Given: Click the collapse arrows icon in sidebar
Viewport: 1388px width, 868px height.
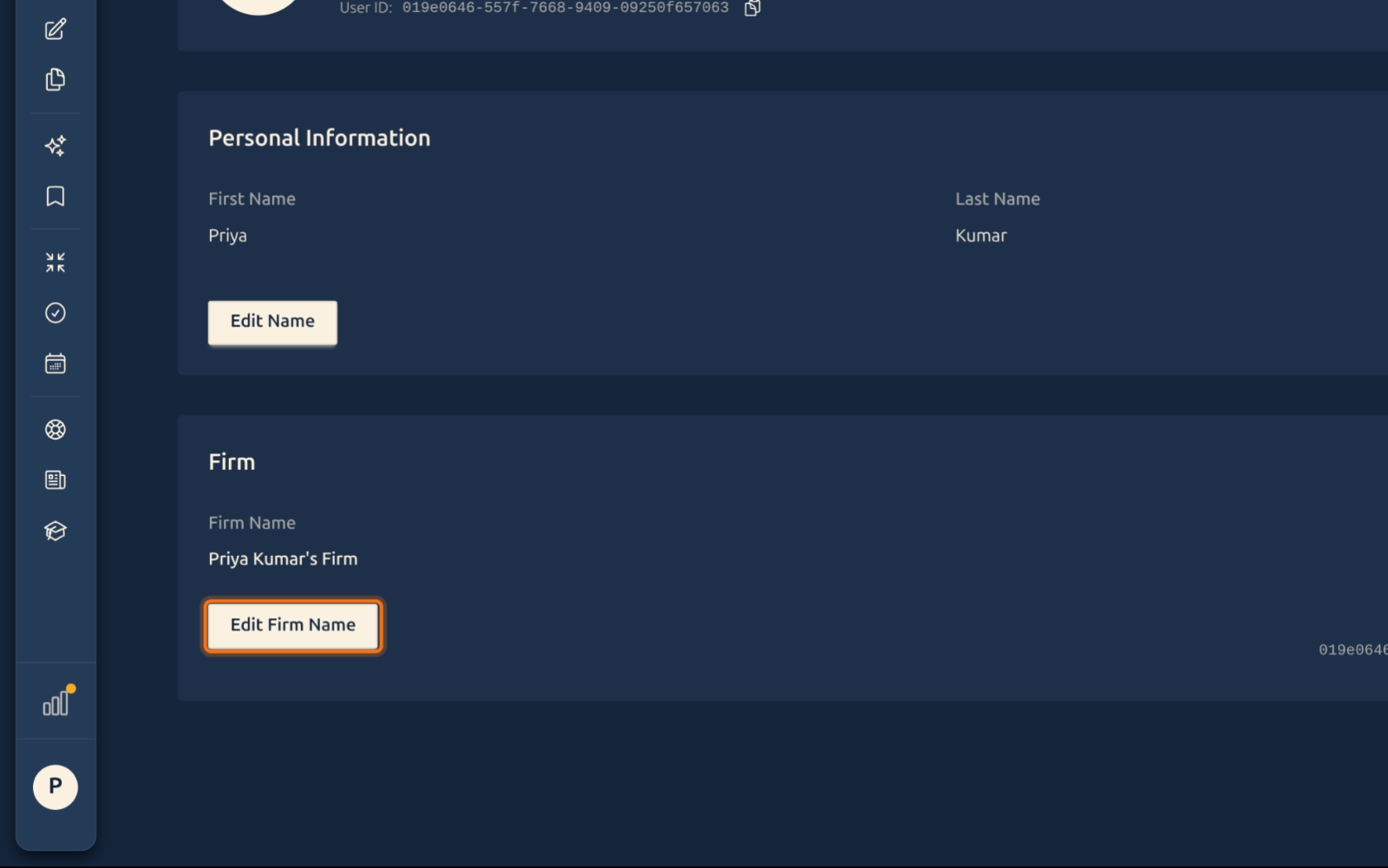Looking at the screenshot, I should pyautogui.click(x=56, y=263).
